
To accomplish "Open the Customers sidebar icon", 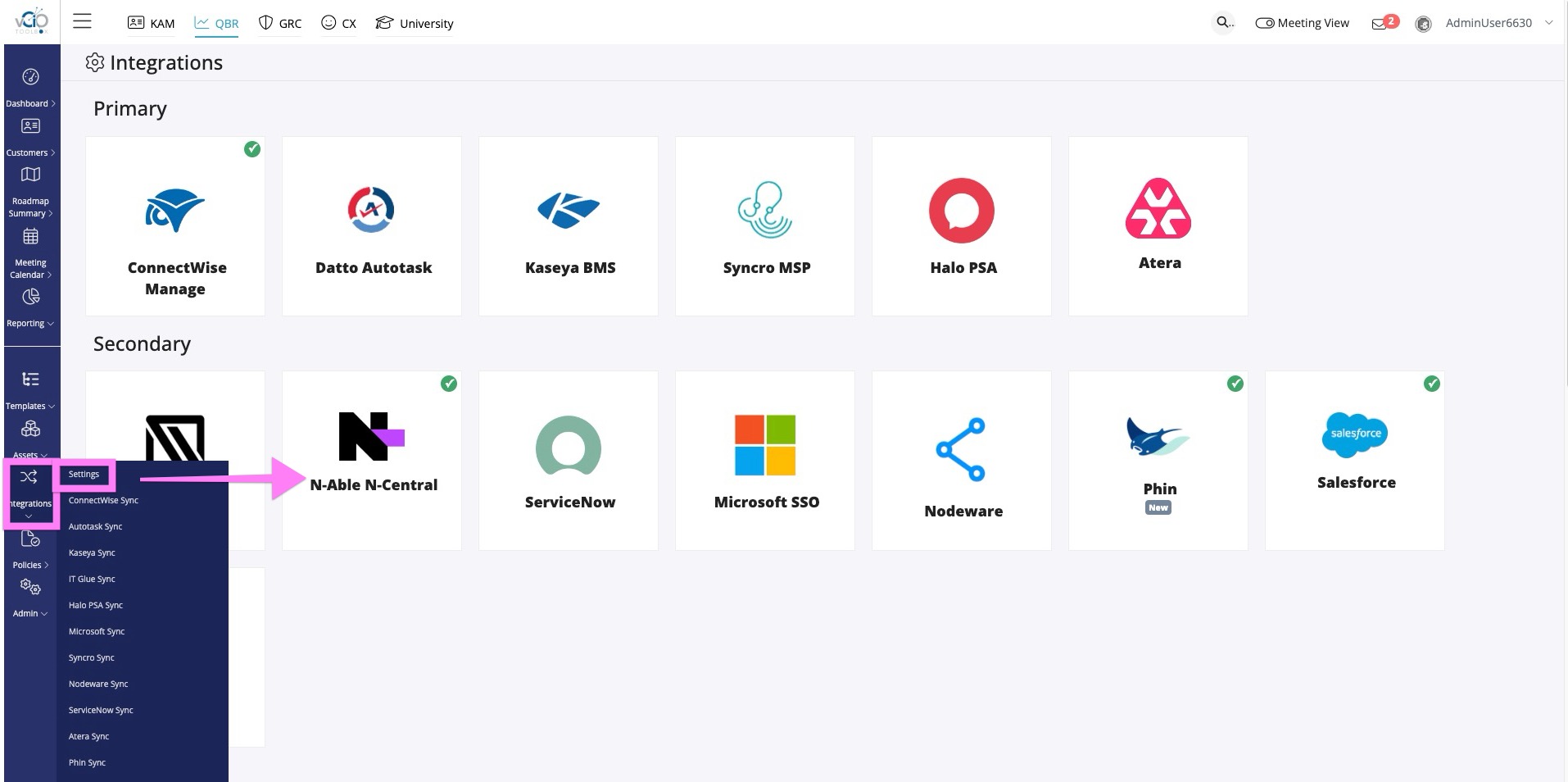I will tap(30, 126).
